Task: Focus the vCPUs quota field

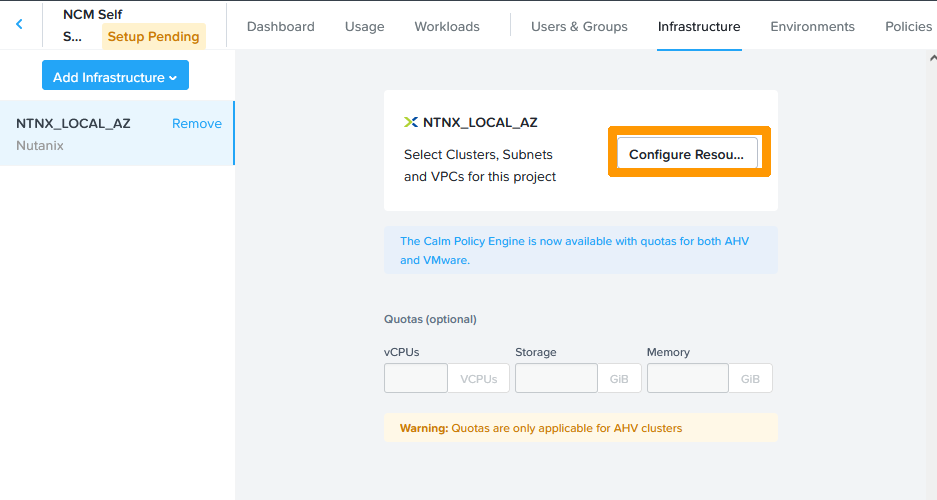Action: (x=416, y=379)
